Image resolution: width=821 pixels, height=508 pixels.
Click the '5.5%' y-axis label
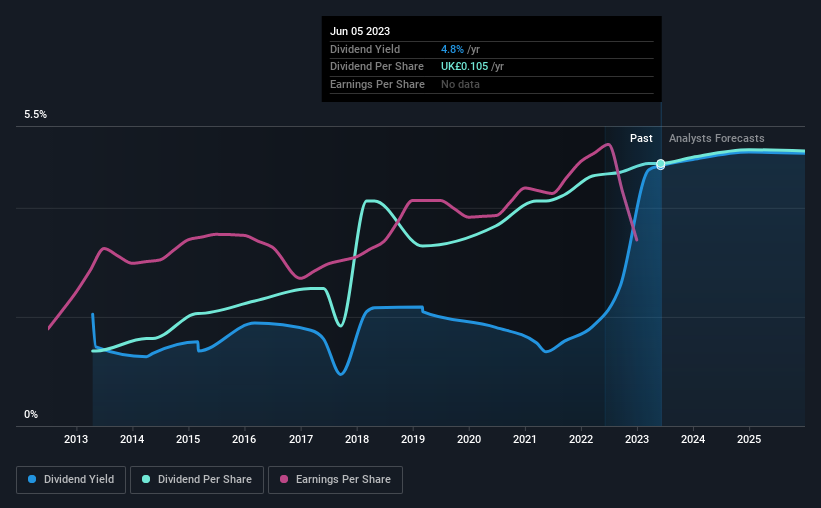tap(36, 114)
